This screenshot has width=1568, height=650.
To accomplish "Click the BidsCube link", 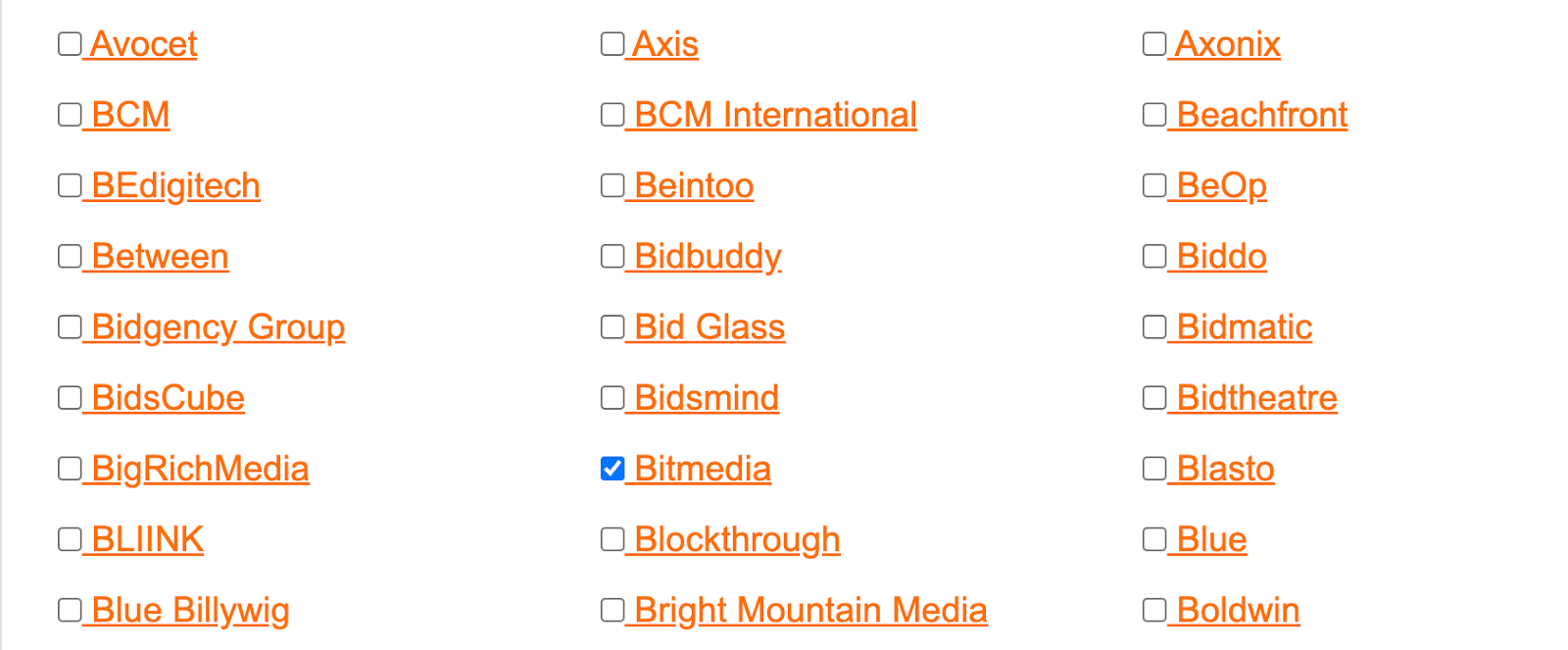I will 168,398.
